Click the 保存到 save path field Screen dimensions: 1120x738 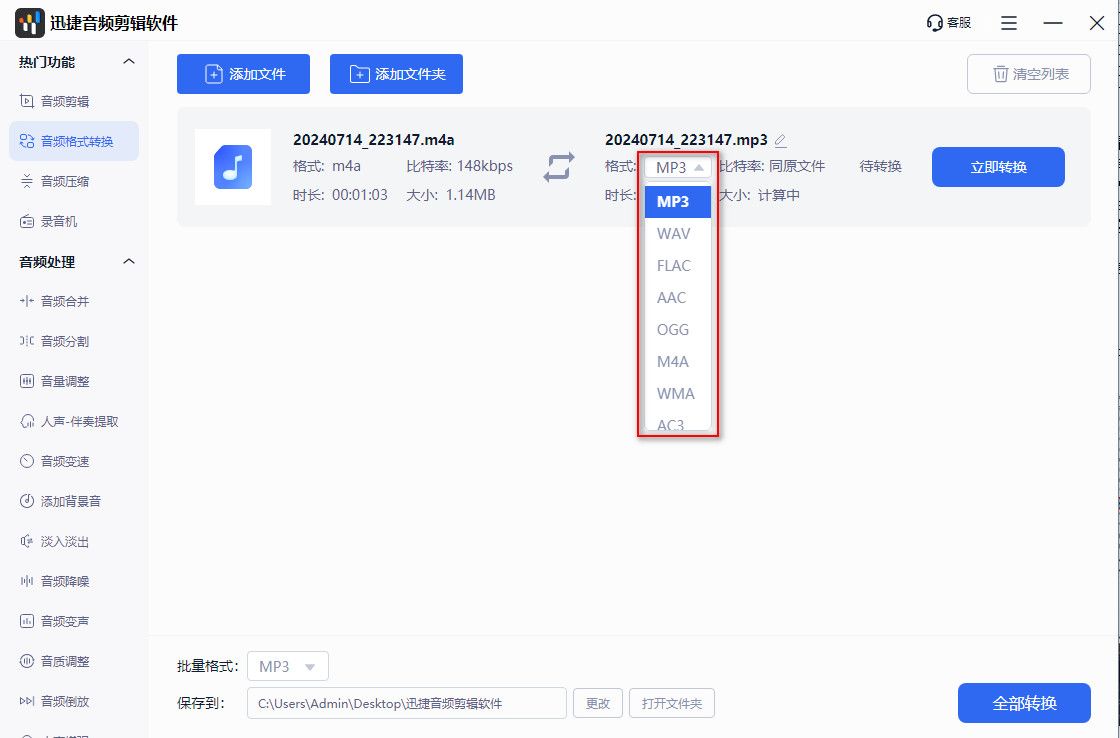[407, 704]
